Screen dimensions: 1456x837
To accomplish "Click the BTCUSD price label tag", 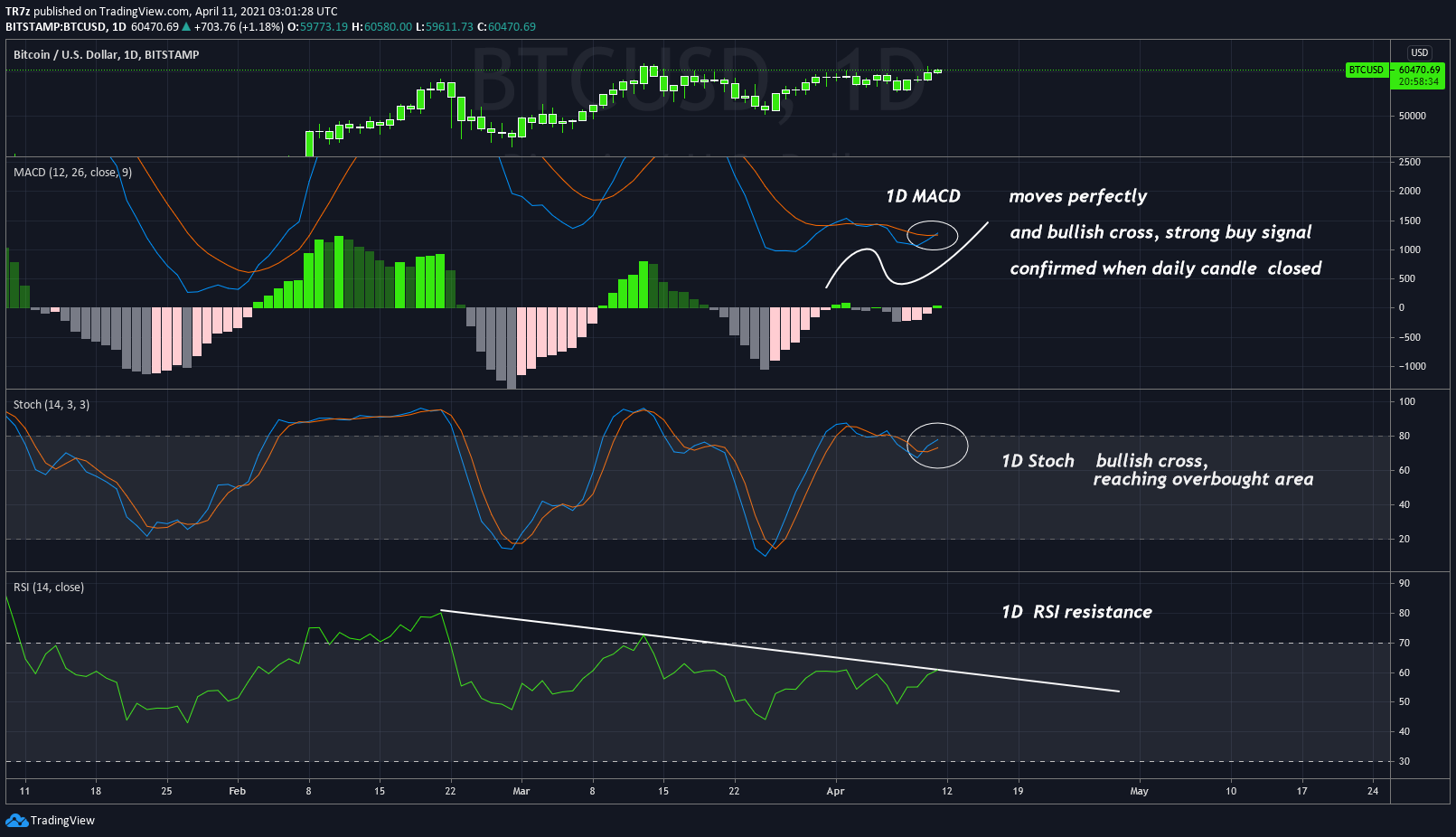I will [x=1366, y=70].
